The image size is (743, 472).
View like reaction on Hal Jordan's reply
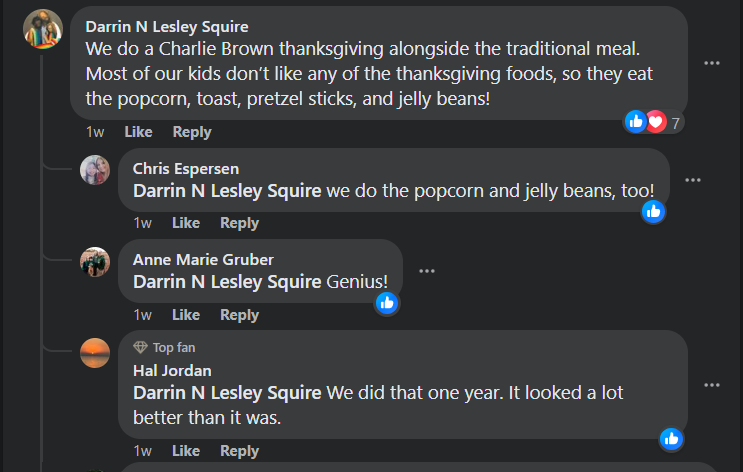(671, 438)
